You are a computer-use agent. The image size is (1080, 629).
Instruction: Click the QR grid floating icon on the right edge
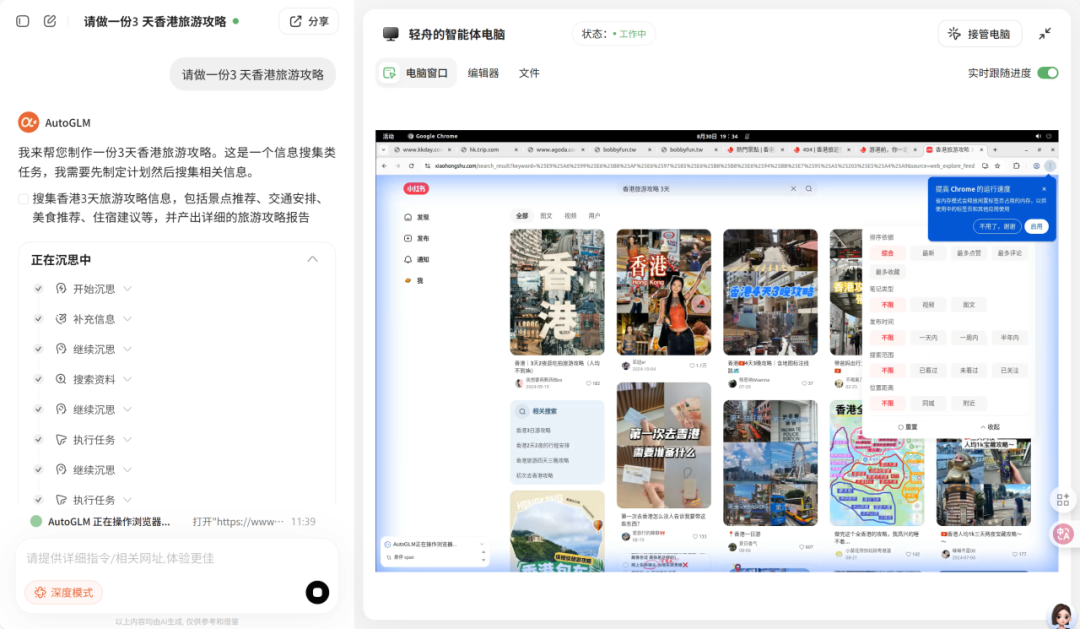coord(1063,500)
